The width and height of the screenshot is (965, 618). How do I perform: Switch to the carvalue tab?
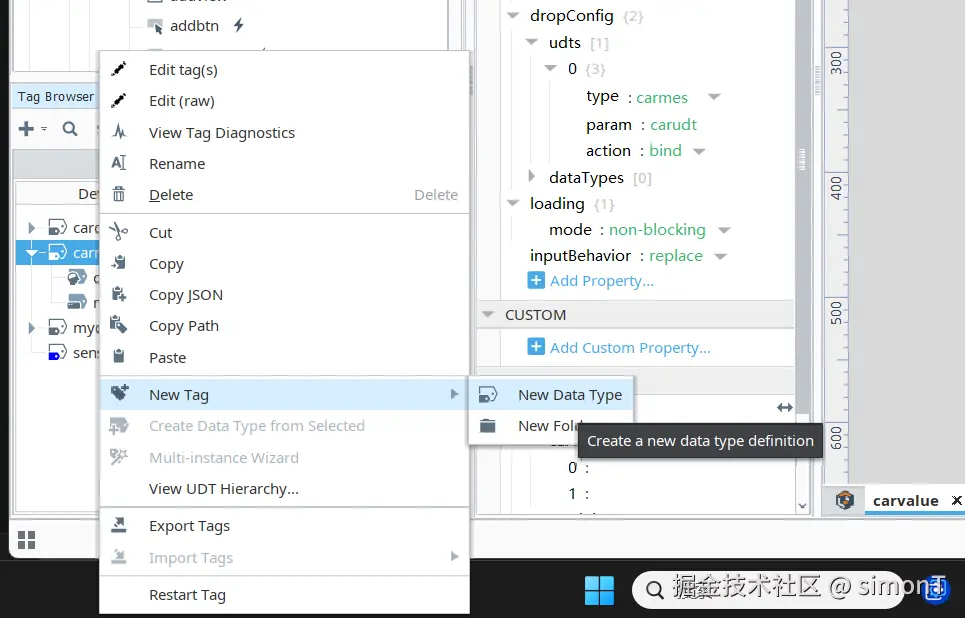pos(905,500)
